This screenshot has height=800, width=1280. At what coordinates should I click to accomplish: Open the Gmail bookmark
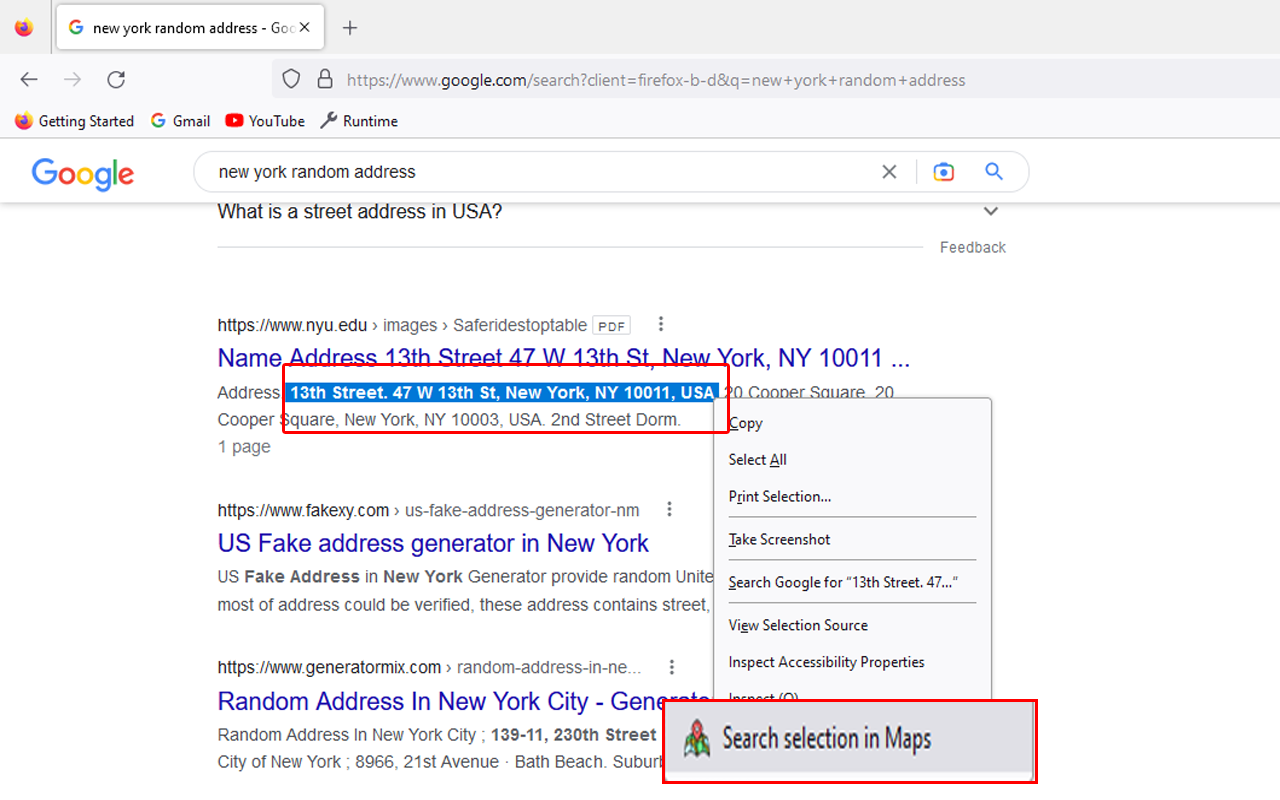pyautogui.click(x=180, y=121)
